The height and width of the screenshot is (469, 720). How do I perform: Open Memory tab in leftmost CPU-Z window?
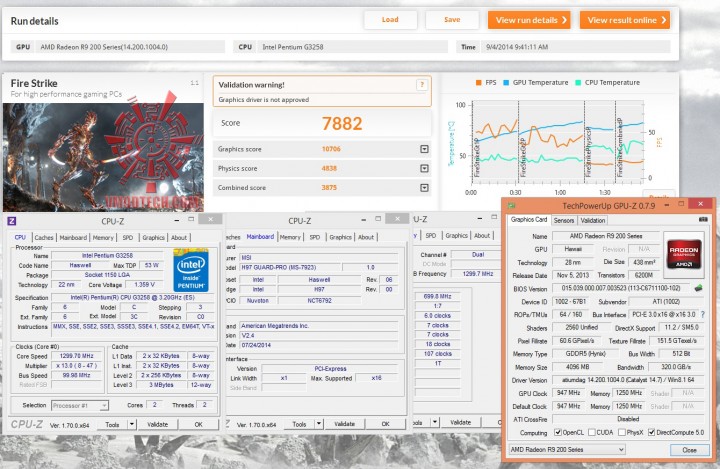point(103,237)
